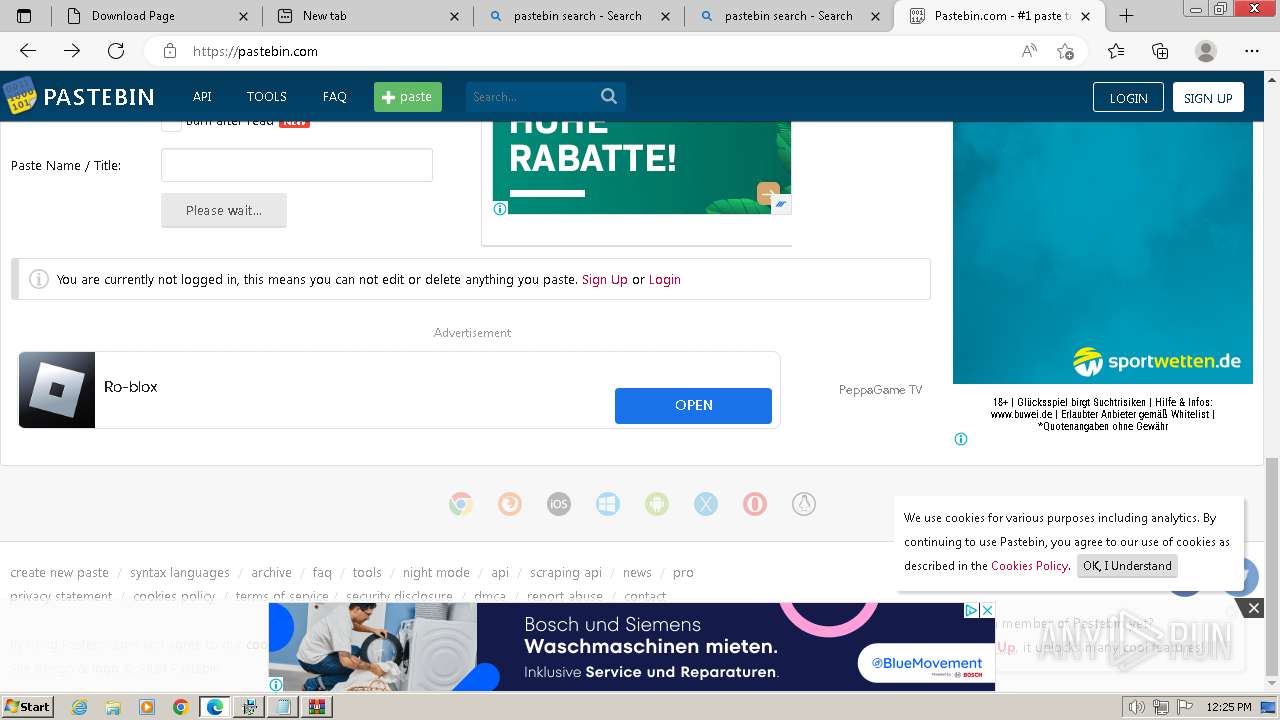
Task: Switch to the first pastebin search tab
Action: (578, 16)
